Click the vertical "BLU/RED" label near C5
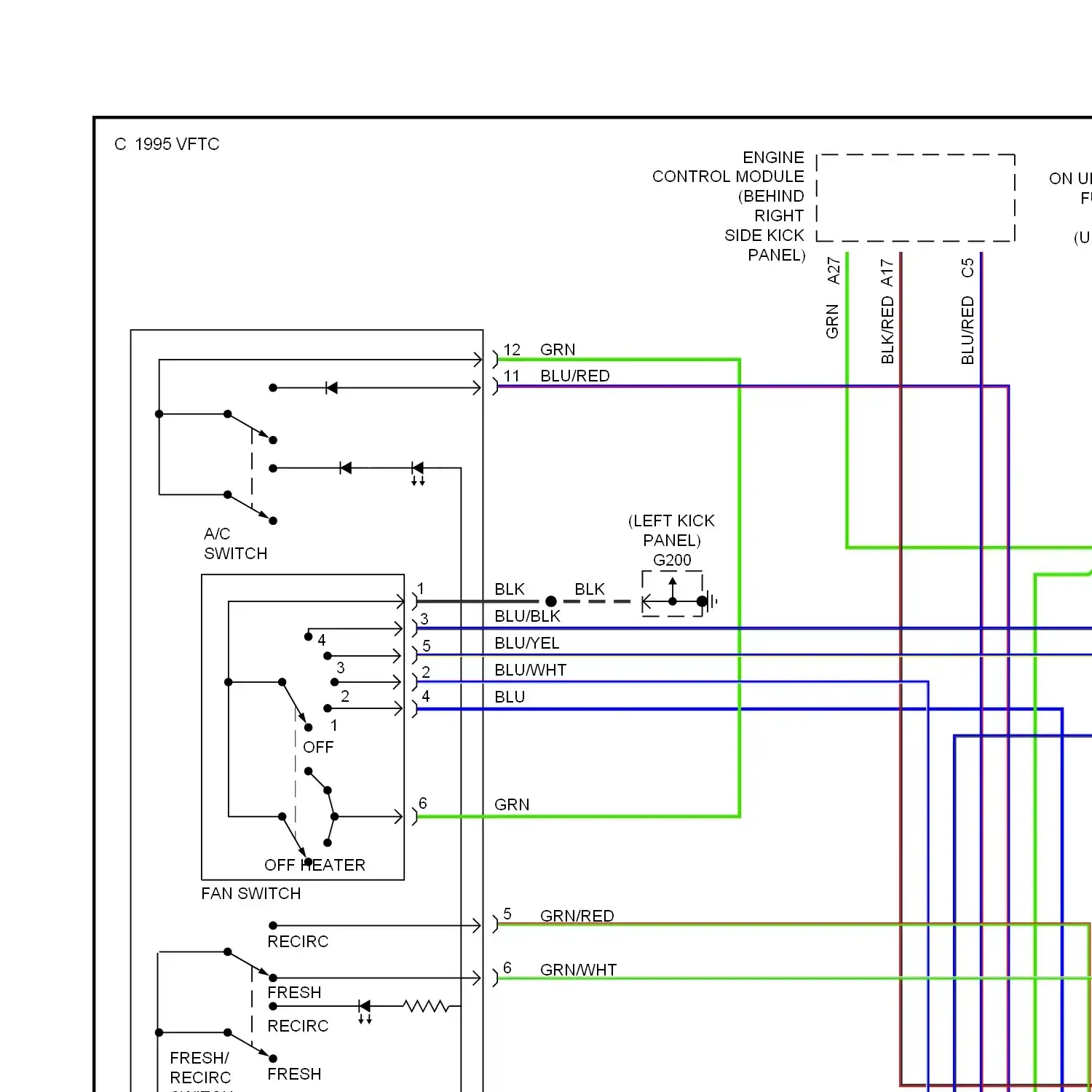The image size is (1092, 1092). (968, 331)
